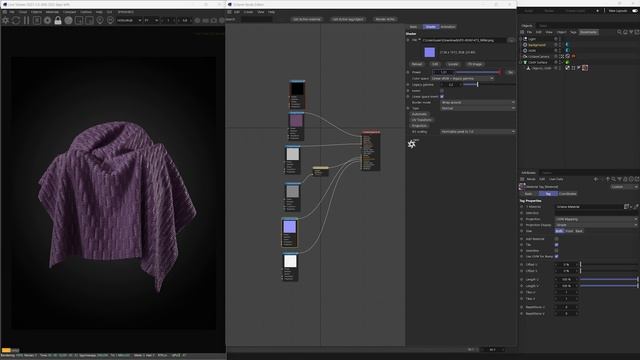Open the Type dropdown in shader panel
This screenshot has height=360, width=640.
click(478, 108)
